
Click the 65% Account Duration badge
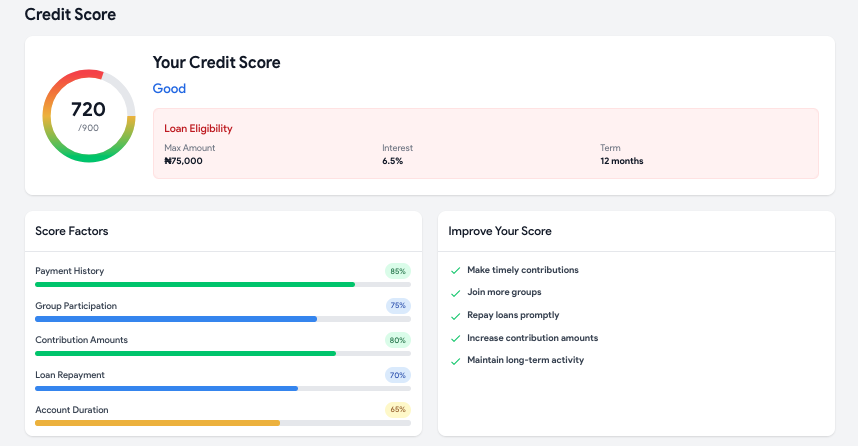click(398, 409)
